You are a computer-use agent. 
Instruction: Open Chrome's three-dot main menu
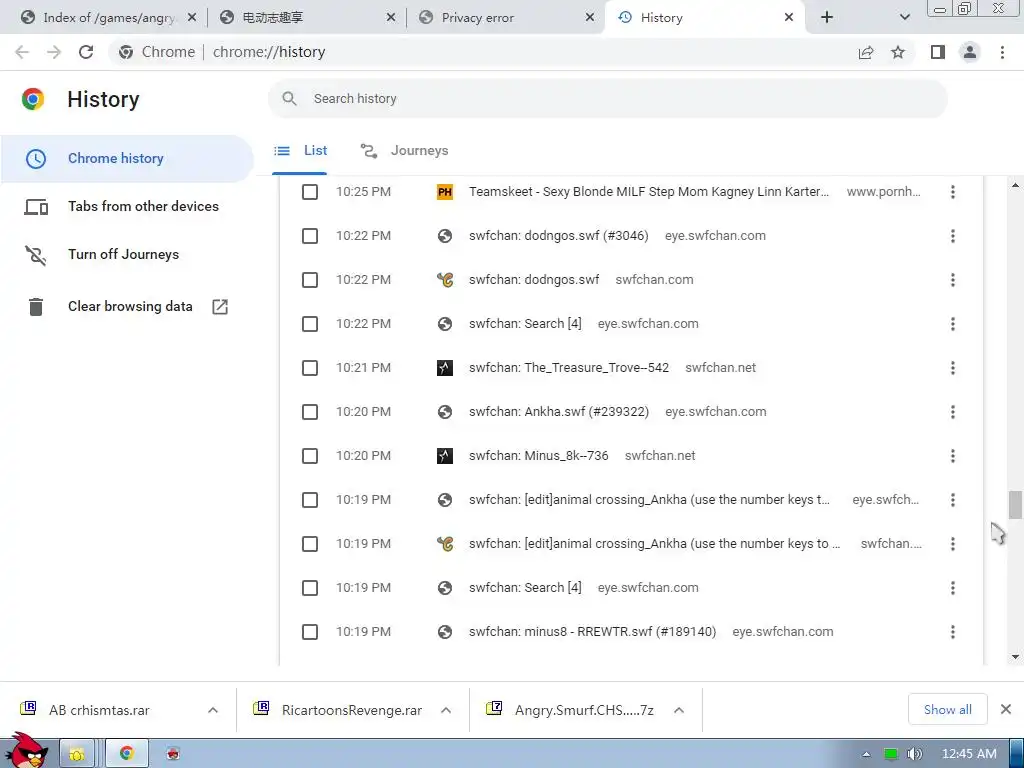(1002, 52)
